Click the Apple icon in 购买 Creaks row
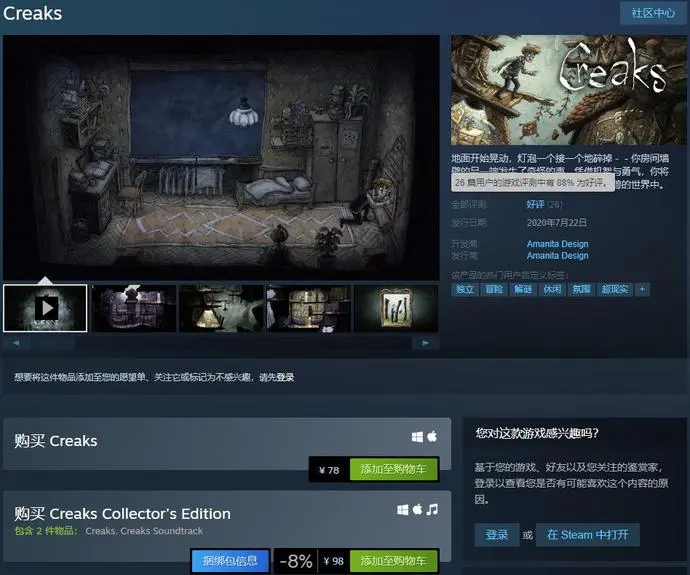The height and width of the screenshot is (575, 690). point(432,436)
